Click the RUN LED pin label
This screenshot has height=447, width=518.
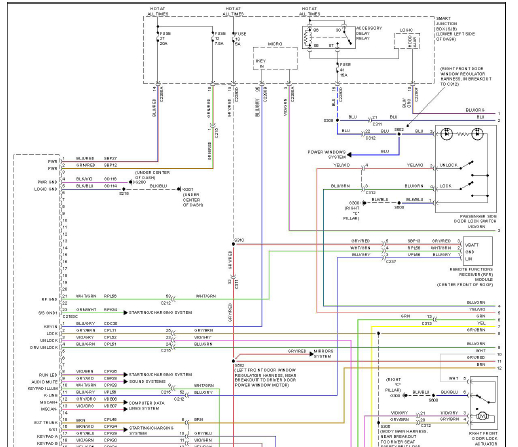click(x=48, y=375)
